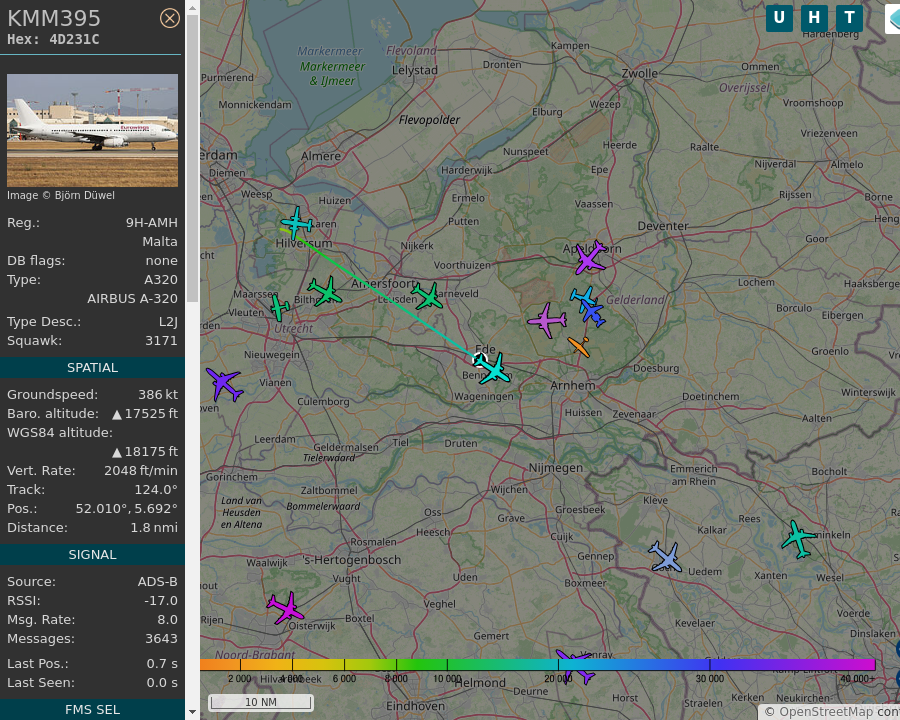Select the dark blue aircraft below Gelderland label
This screenshot has width=900, height=720.
tap(593, 313)
